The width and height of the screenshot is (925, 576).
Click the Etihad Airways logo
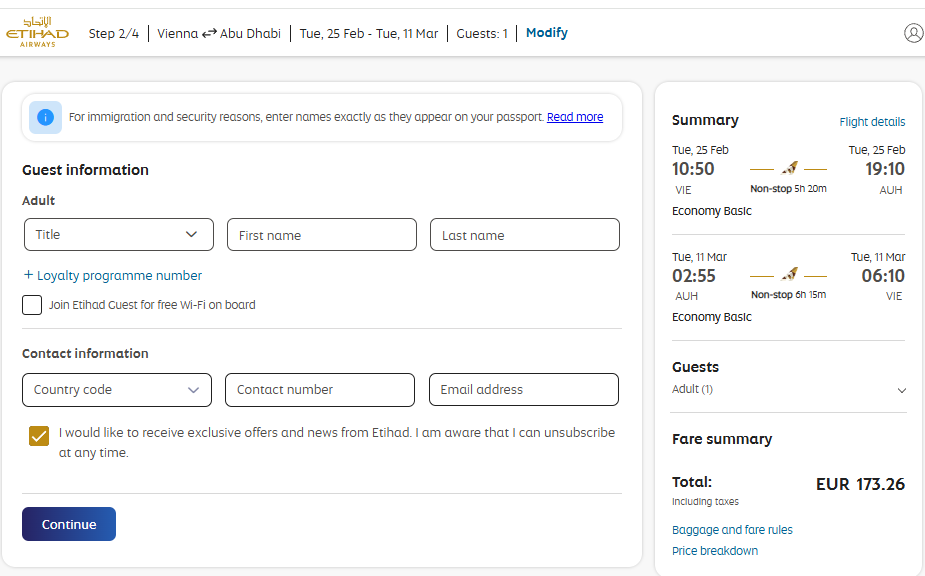(x=37, y=32)
